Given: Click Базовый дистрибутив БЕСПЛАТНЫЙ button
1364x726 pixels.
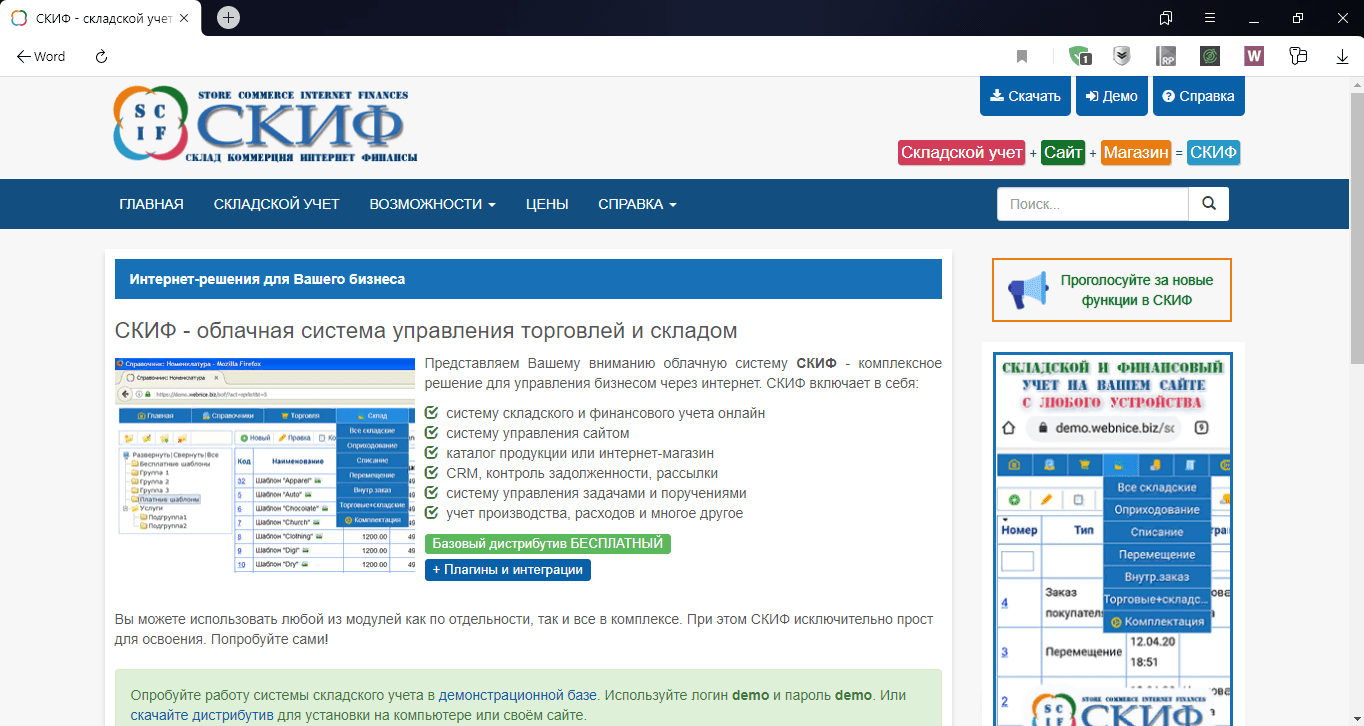Looking at the screenshot, I should (548, 544).
